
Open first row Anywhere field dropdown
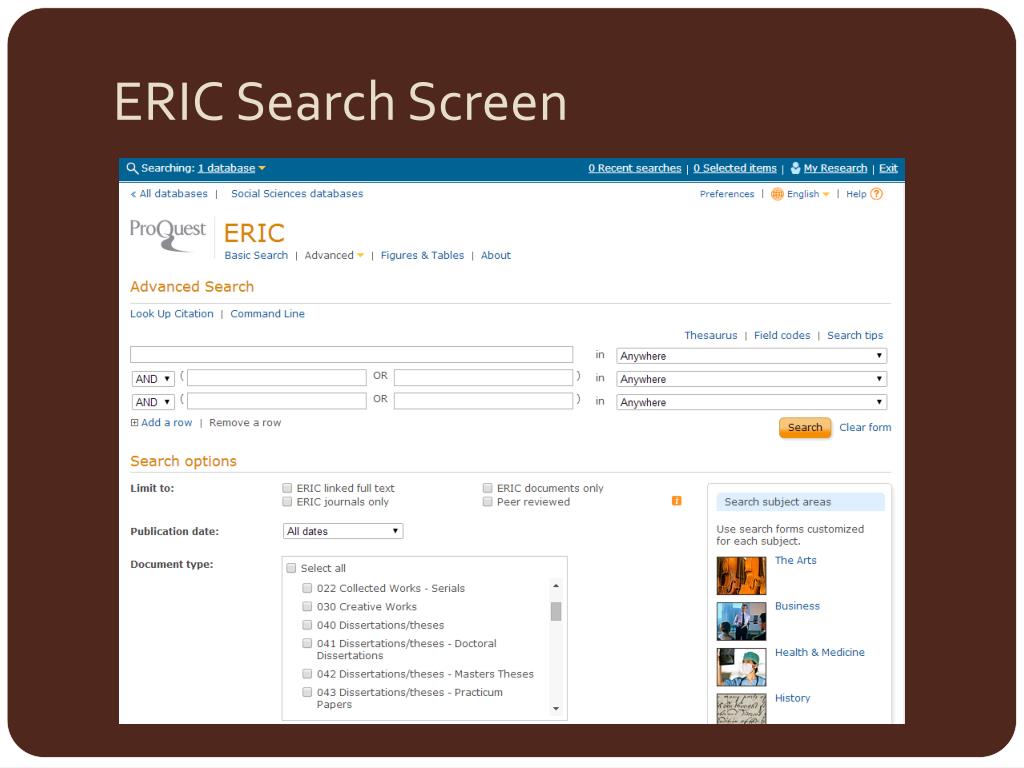pos(751,356)
